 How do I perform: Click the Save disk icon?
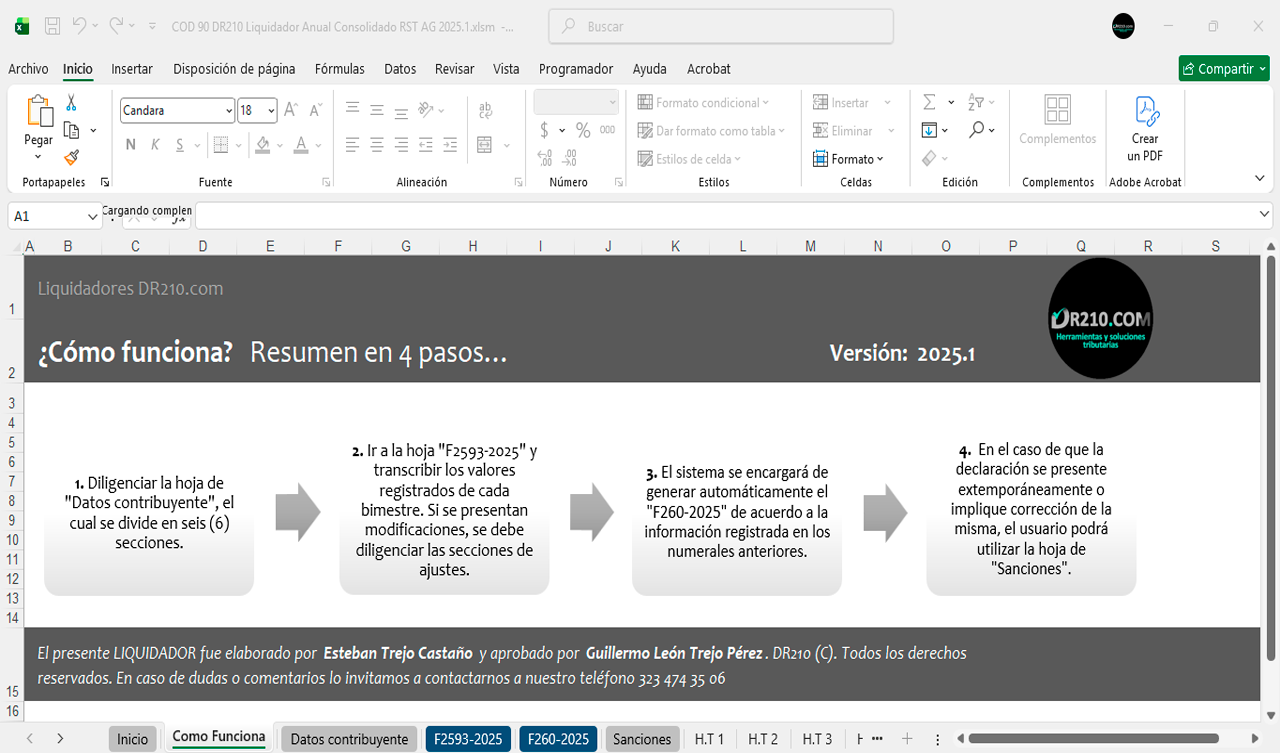(53, 26)
